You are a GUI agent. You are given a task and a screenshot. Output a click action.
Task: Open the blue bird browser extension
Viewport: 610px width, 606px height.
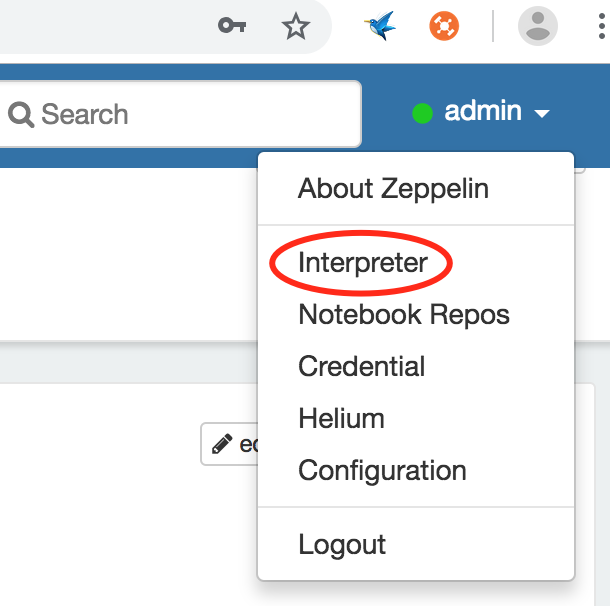click(x=380, y=26)
